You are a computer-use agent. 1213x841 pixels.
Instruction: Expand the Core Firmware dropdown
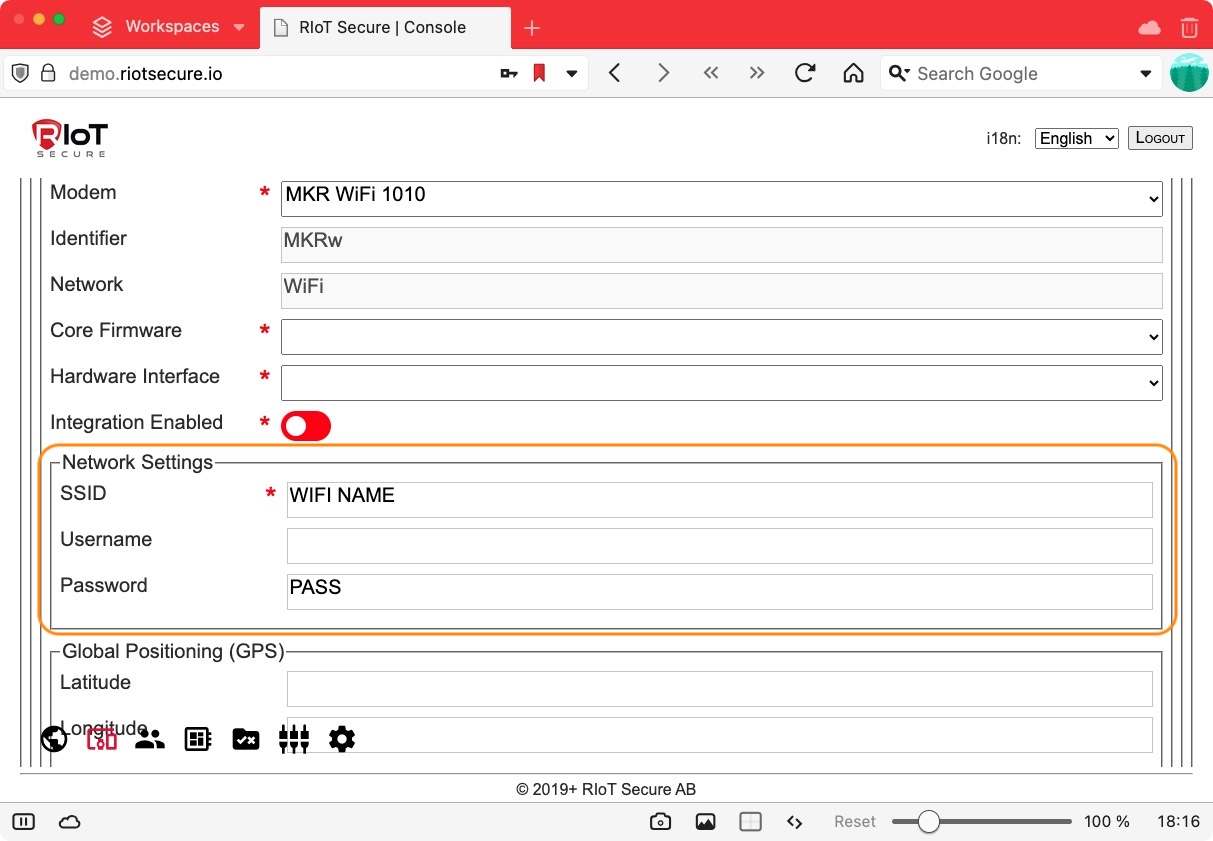pyautogui.click(x=721, y=337)
